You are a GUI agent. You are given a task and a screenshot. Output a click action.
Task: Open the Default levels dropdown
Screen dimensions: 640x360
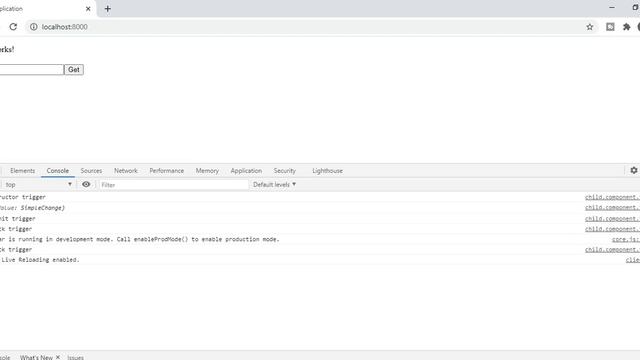(274, 184)
